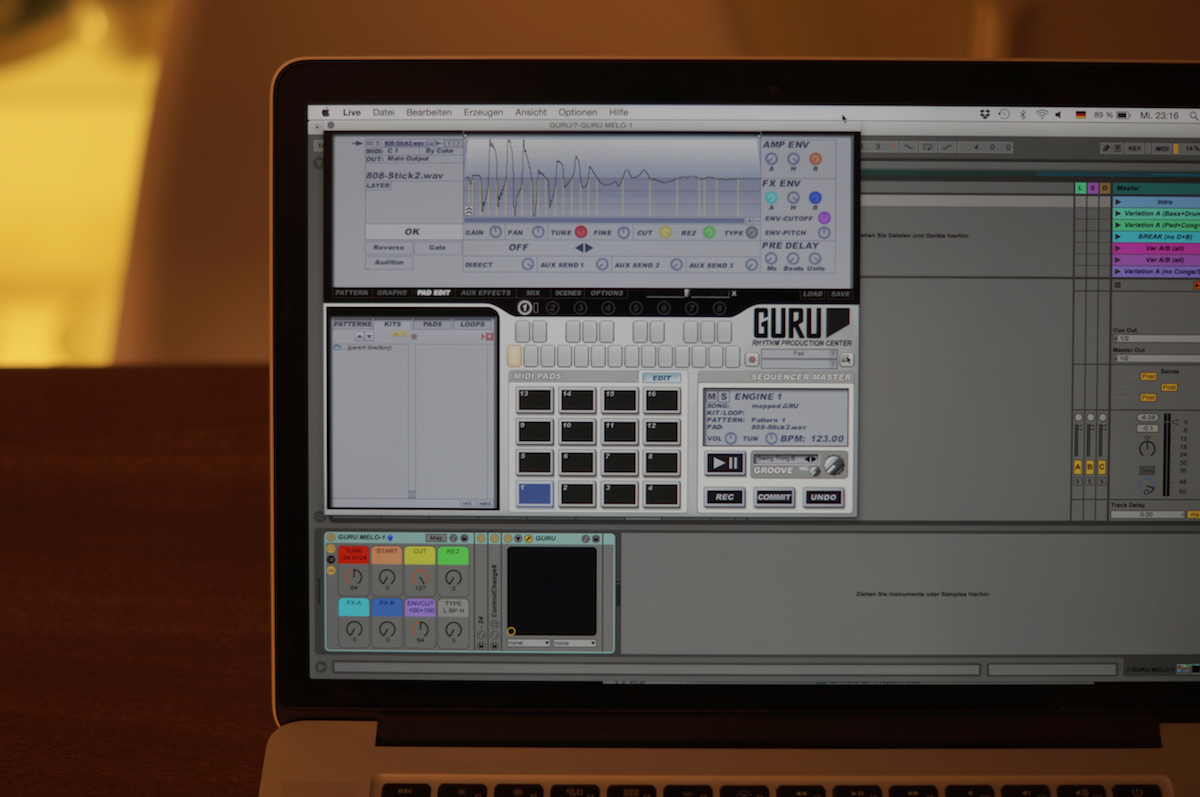Click the yellow CUT knob
This screenshot has height=797, width=1200.
coord(665,232)
